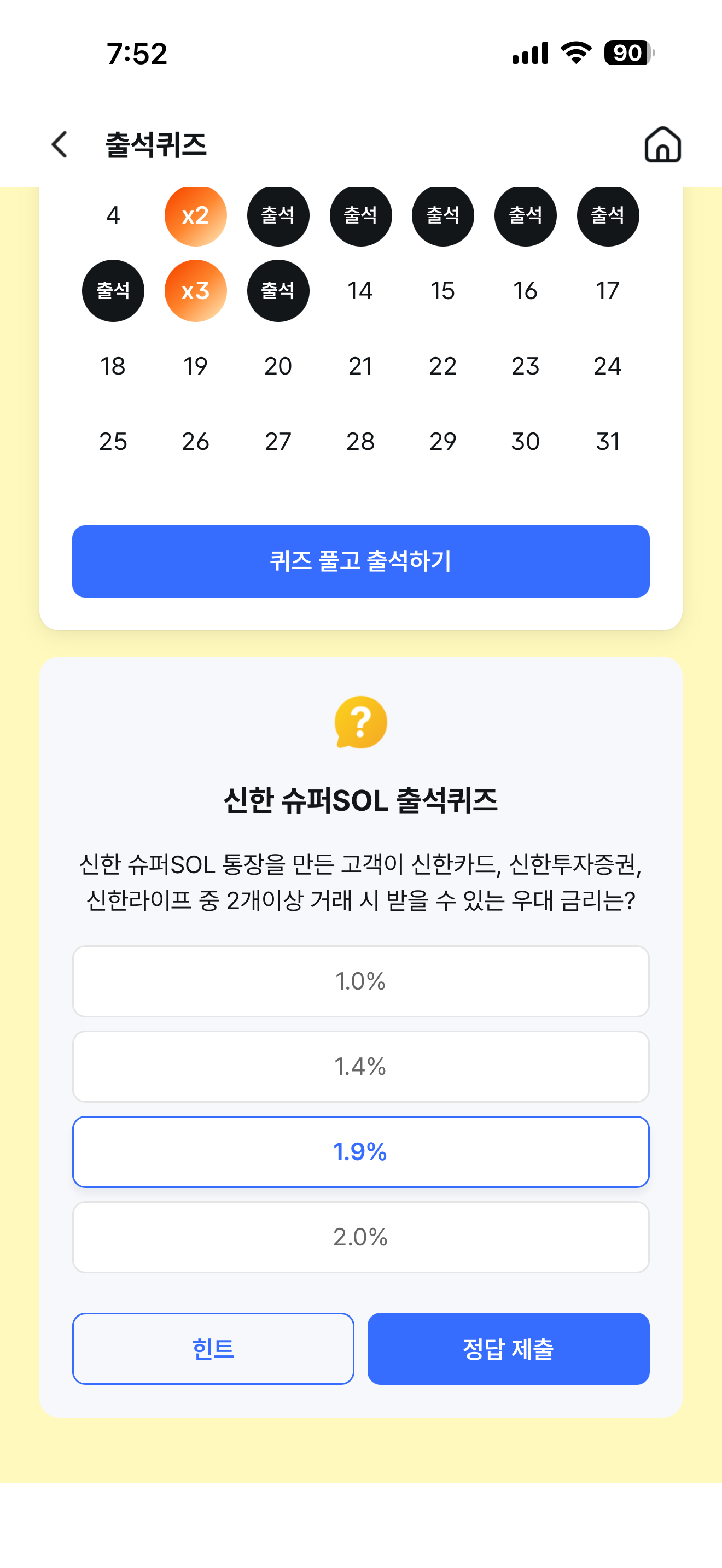The height and width of the screenshot is (1568, 722).
Task: Tap the orange x2 bonus badge
Action: 195,215
